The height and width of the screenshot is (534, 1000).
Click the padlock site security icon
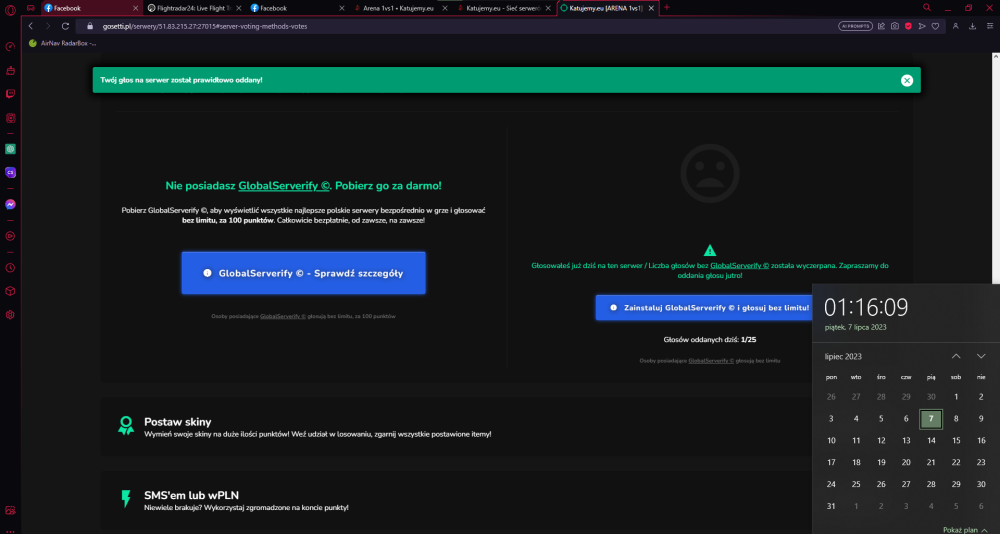(x=89, y=26)
